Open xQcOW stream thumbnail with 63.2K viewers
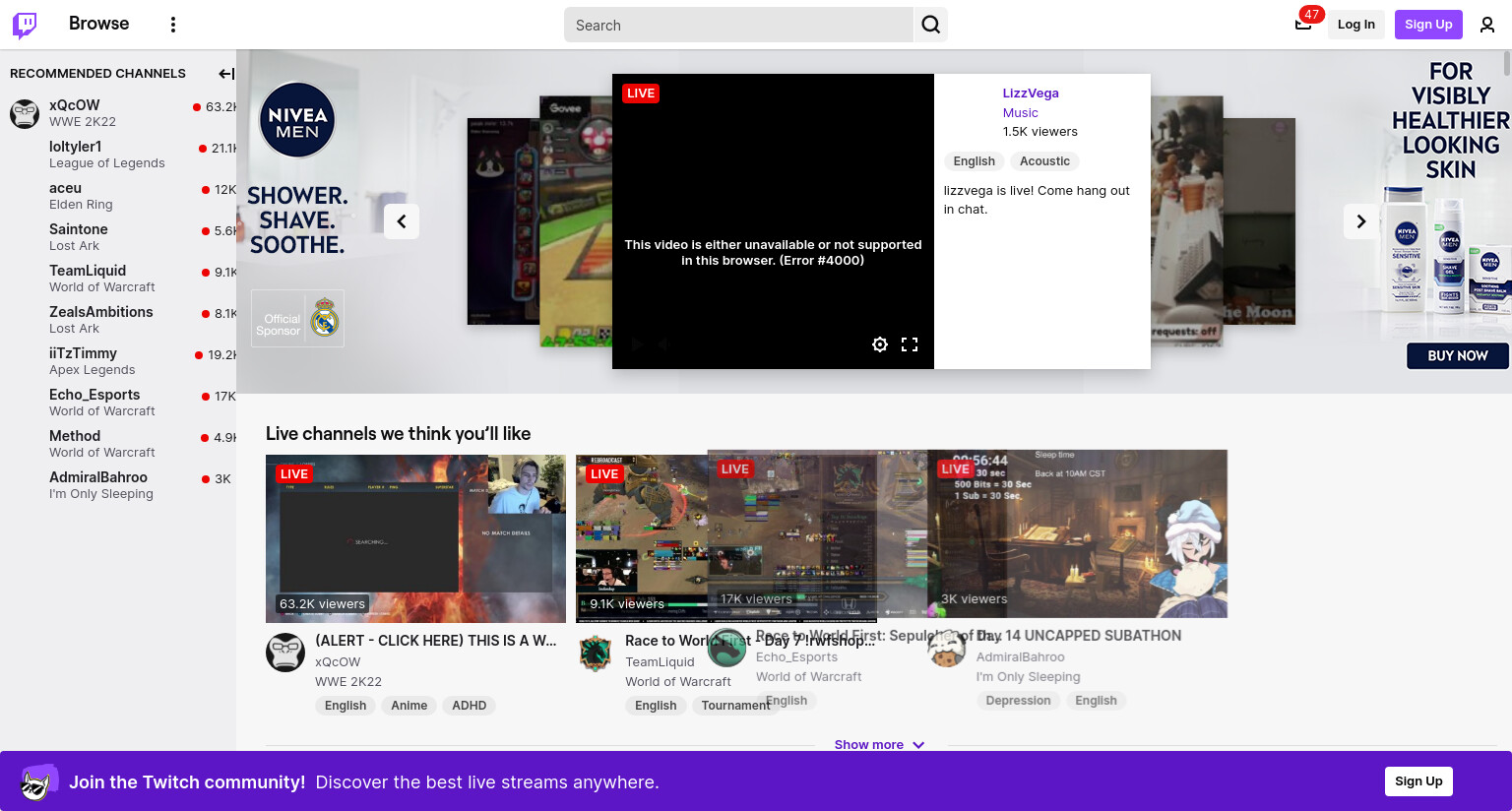This screenshot has width=1512, height=811. click(x=415, y=538)
